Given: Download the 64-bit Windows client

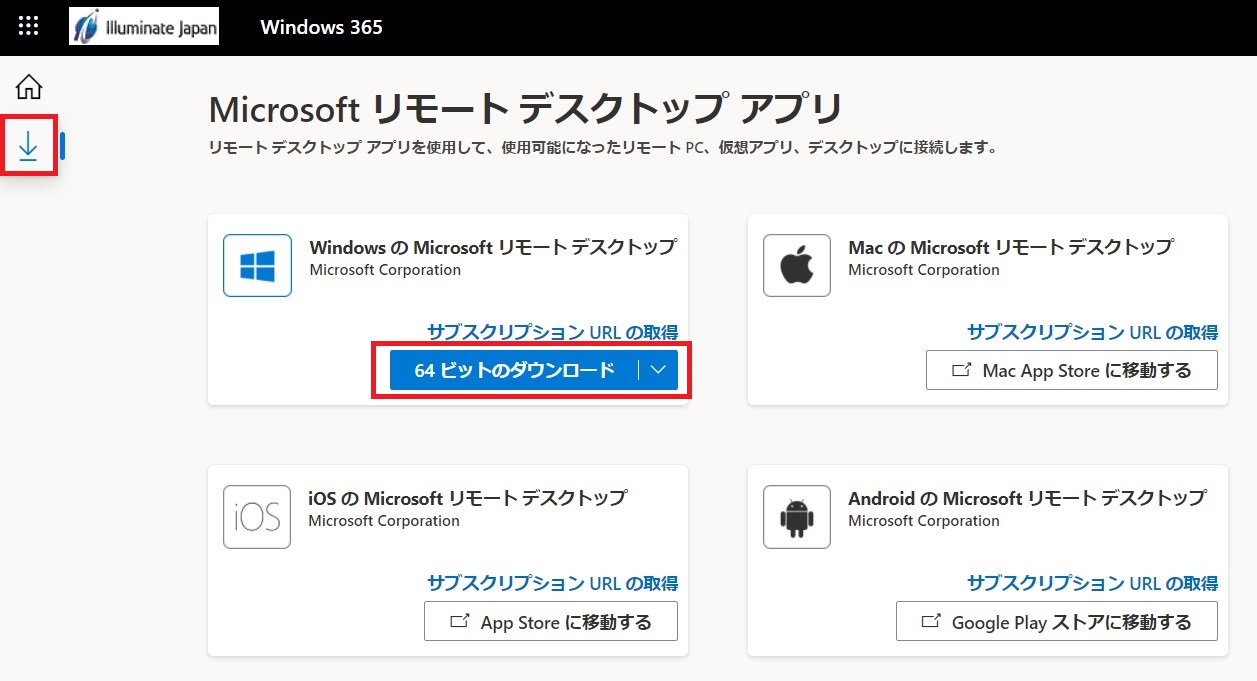Looking at the screenshot, I should click(x=514, y=370).
